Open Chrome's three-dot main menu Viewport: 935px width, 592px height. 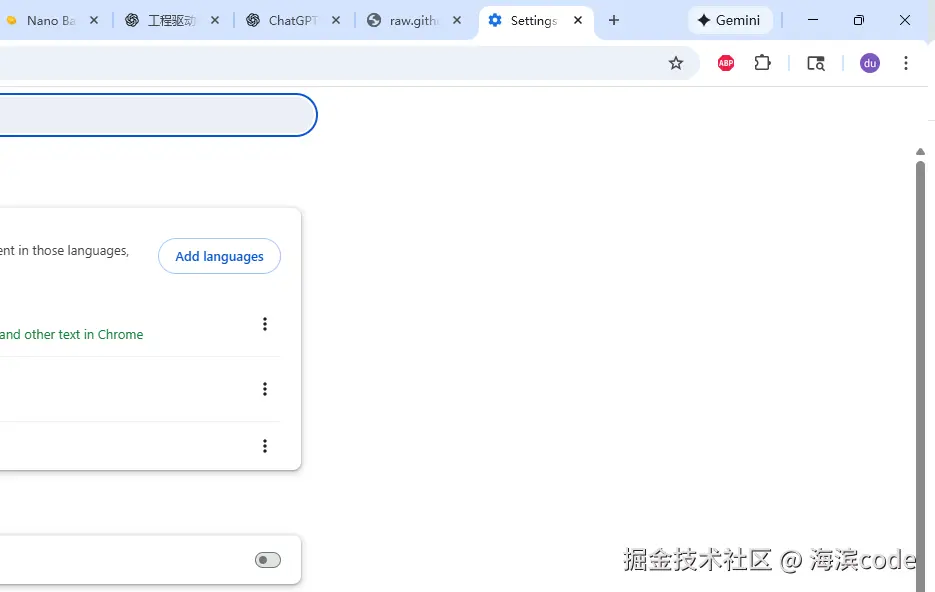pos(906,62)
